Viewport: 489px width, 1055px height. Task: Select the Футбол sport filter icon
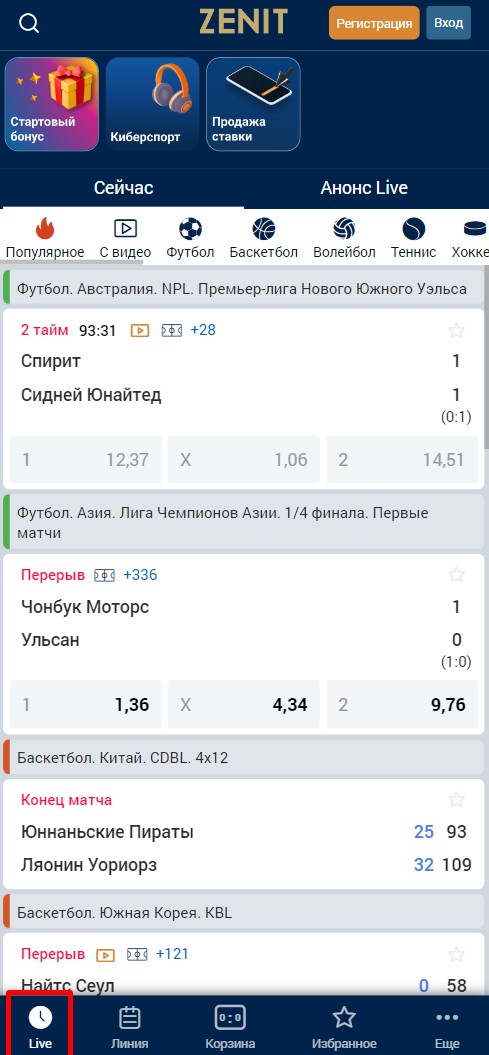[x=190, y=229]
